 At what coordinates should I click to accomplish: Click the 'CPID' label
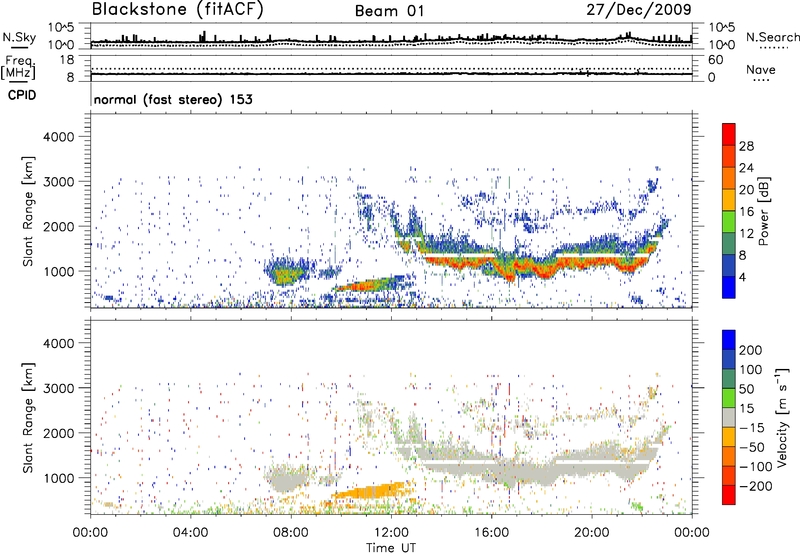22,95
